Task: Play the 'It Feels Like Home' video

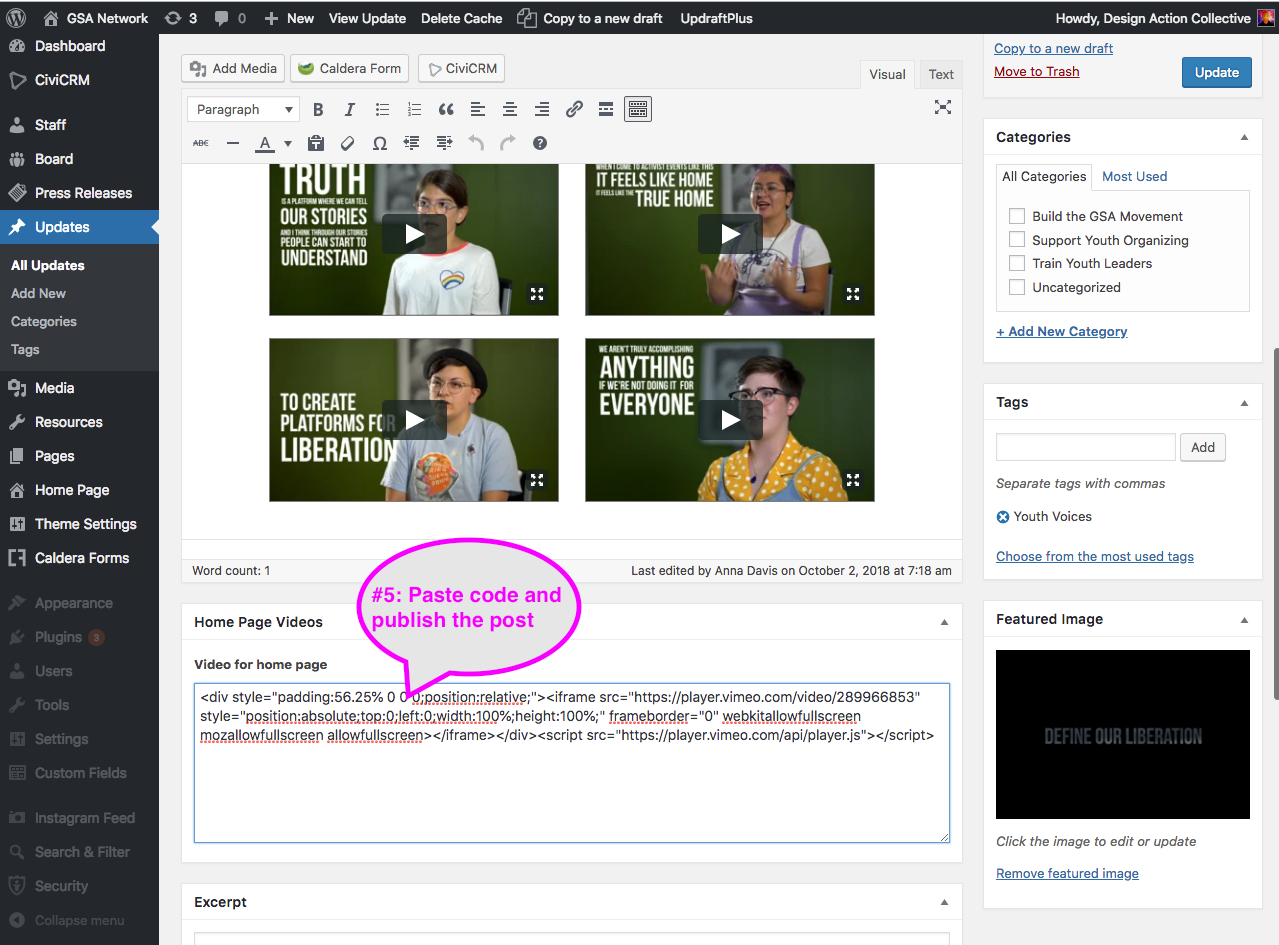Action: pos(730,234)
